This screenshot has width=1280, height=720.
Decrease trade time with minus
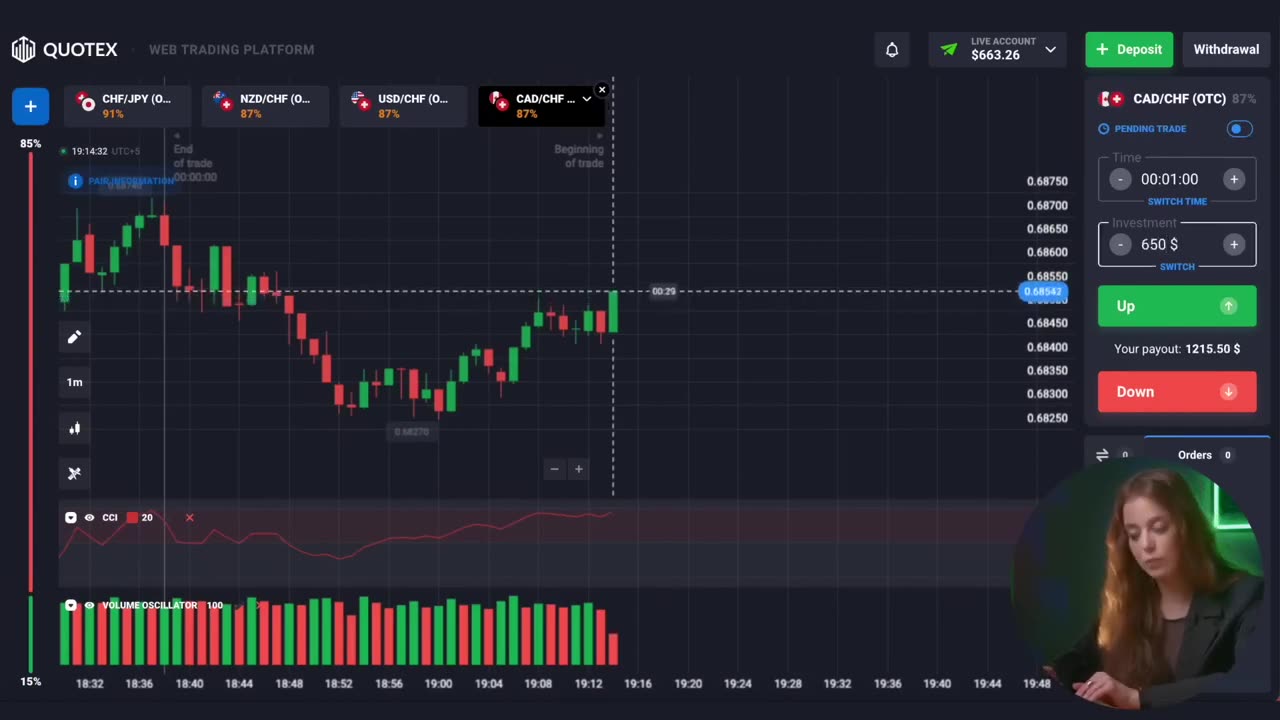1120,179
